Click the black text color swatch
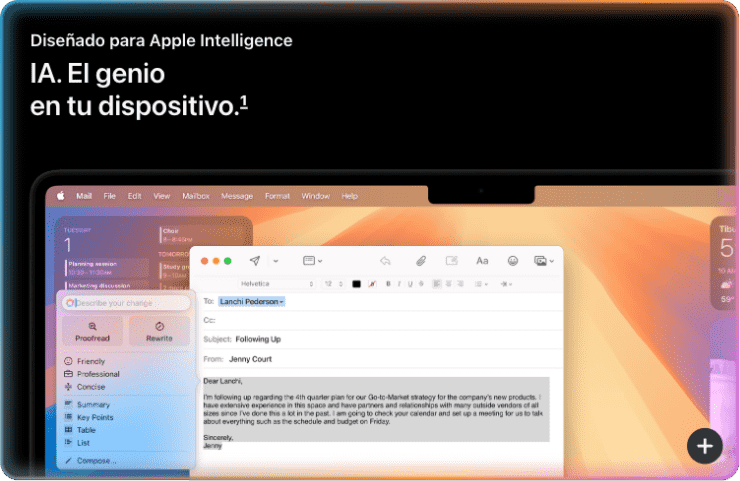The width and height of the screenshot is (740, 481). click(356, 284)
